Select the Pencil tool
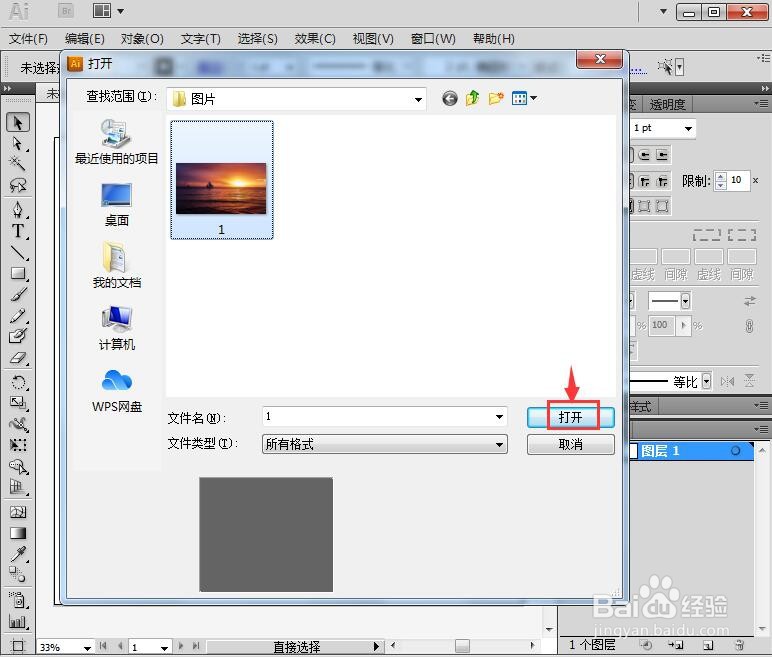This screenshot has height=657, width=772. coord(18,315)
